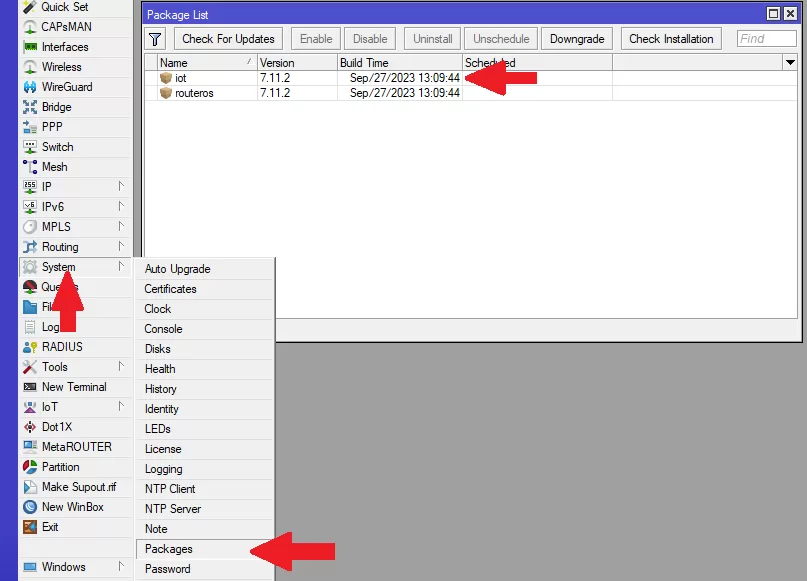
Task: Click the IoT sidebar icon
Action: click(30, 407)
